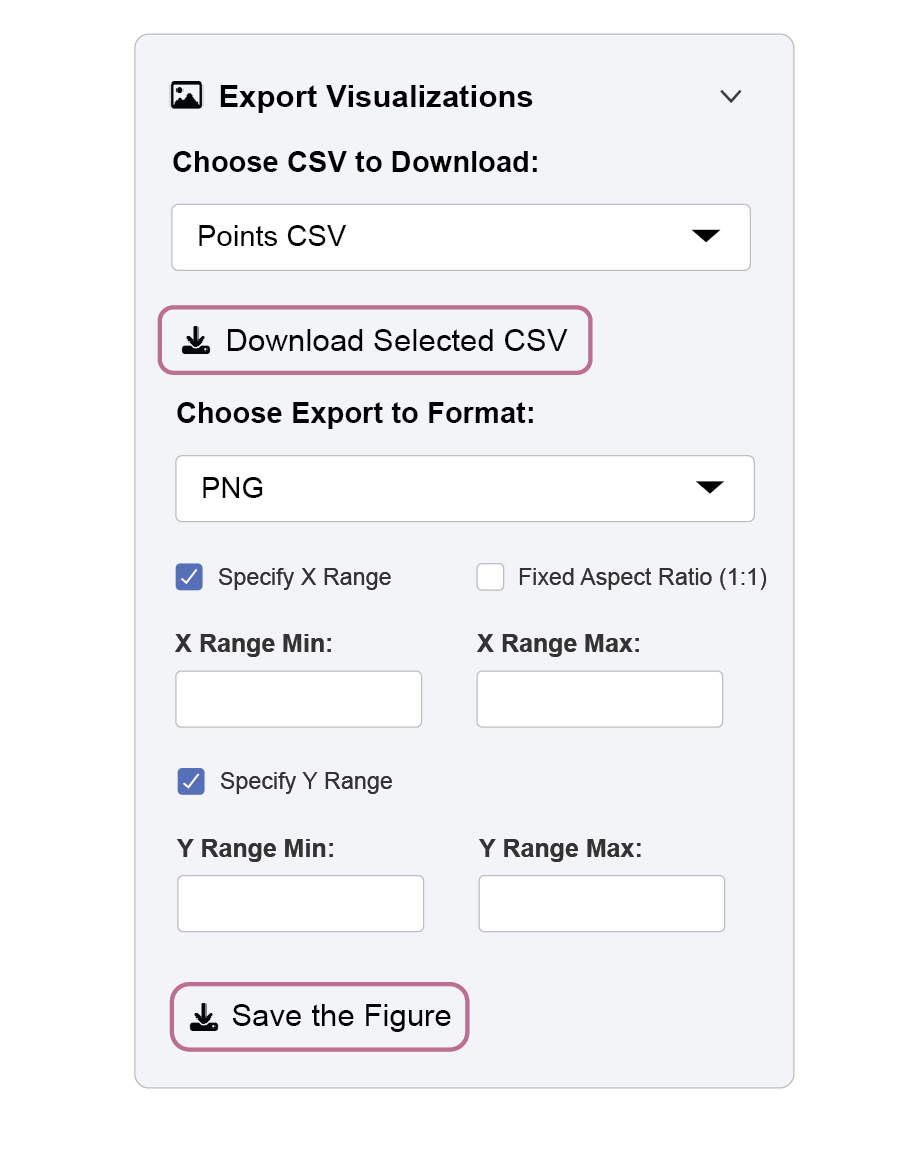Uncheck the Specify Y Range checkbox

pyautogui.click(x=191, y=781)
